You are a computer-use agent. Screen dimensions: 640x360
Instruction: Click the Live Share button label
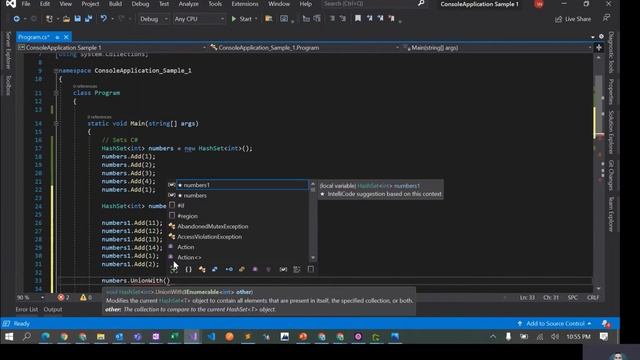pyautogui.click(x=578, y=19)
